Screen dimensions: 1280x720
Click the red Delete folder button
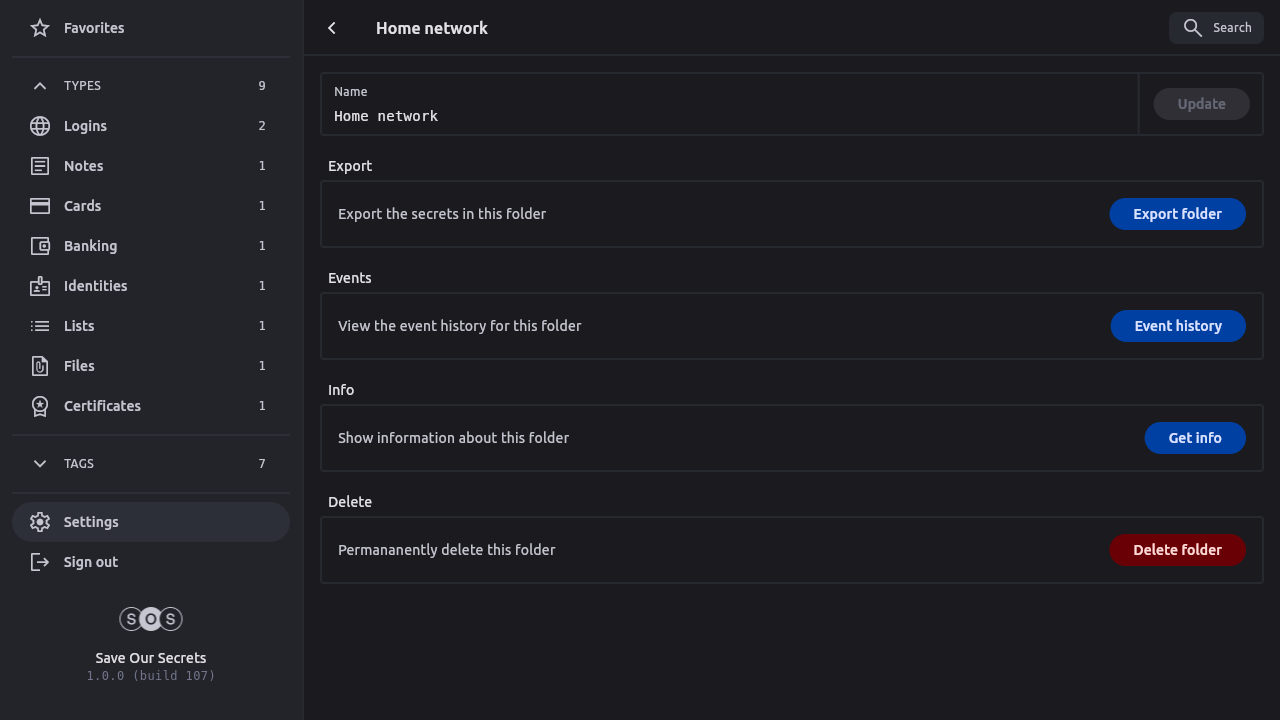pos(1177,550)
